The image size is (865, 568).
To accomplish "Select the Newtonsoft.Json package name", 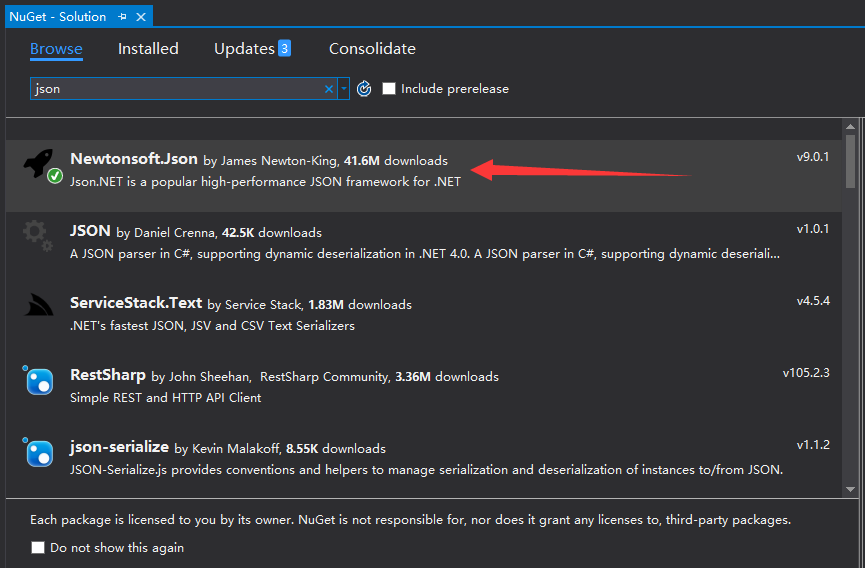I will (x=134, y=159).
